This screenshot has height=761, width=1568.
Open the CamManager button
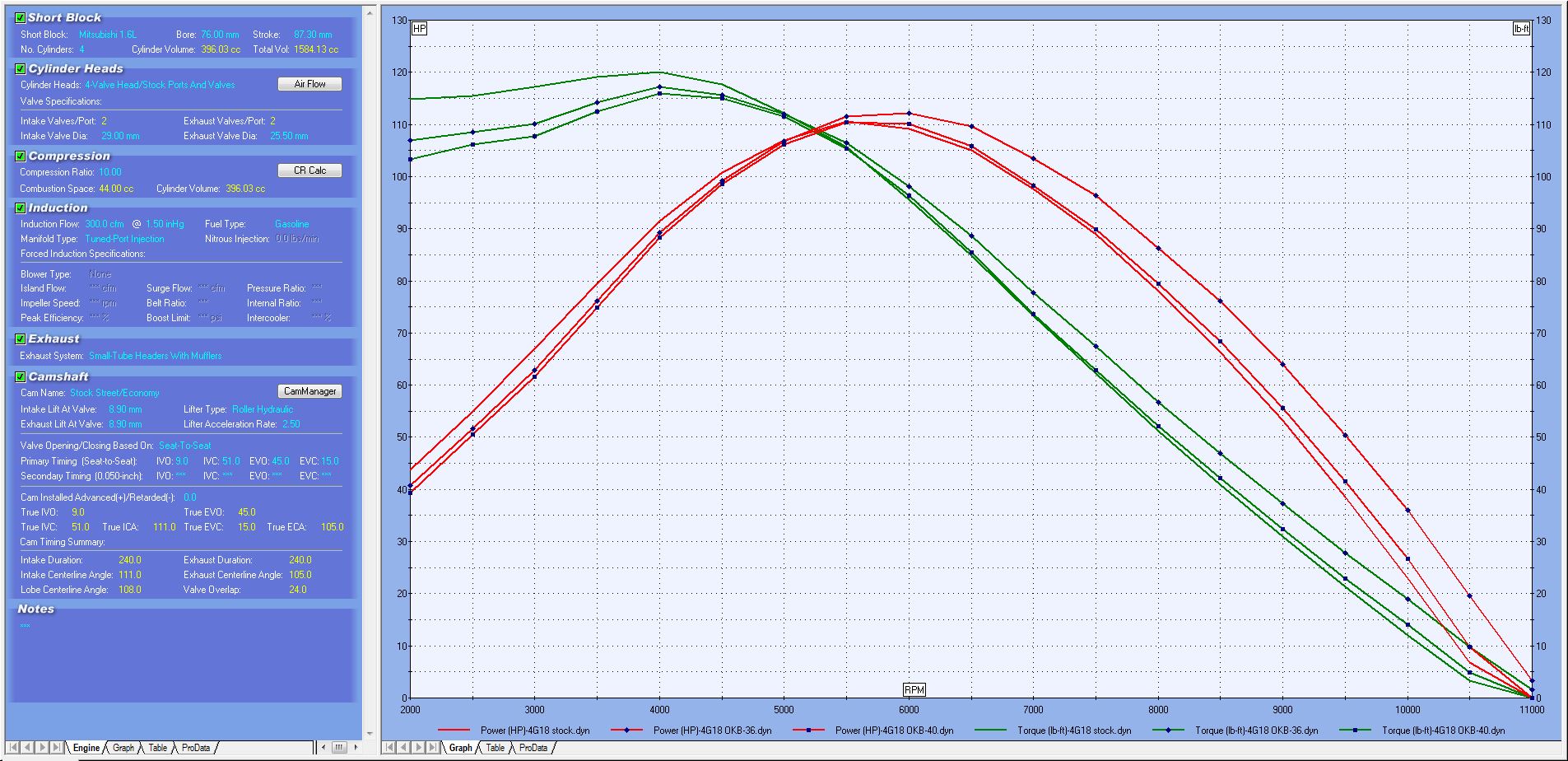coord(309,391)
